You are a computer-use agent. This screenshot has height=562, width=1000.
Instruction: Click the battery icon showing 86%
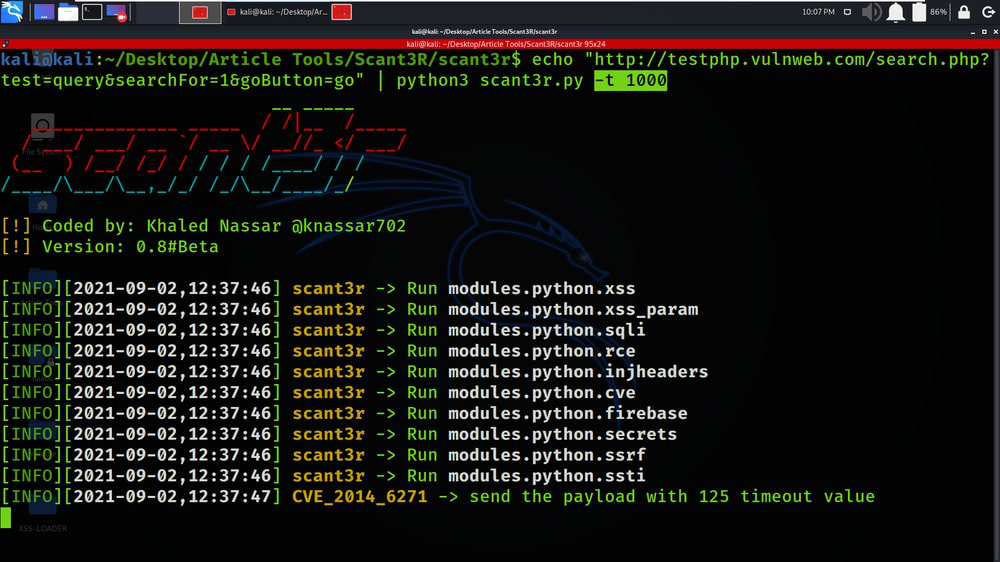click(918, 12)
